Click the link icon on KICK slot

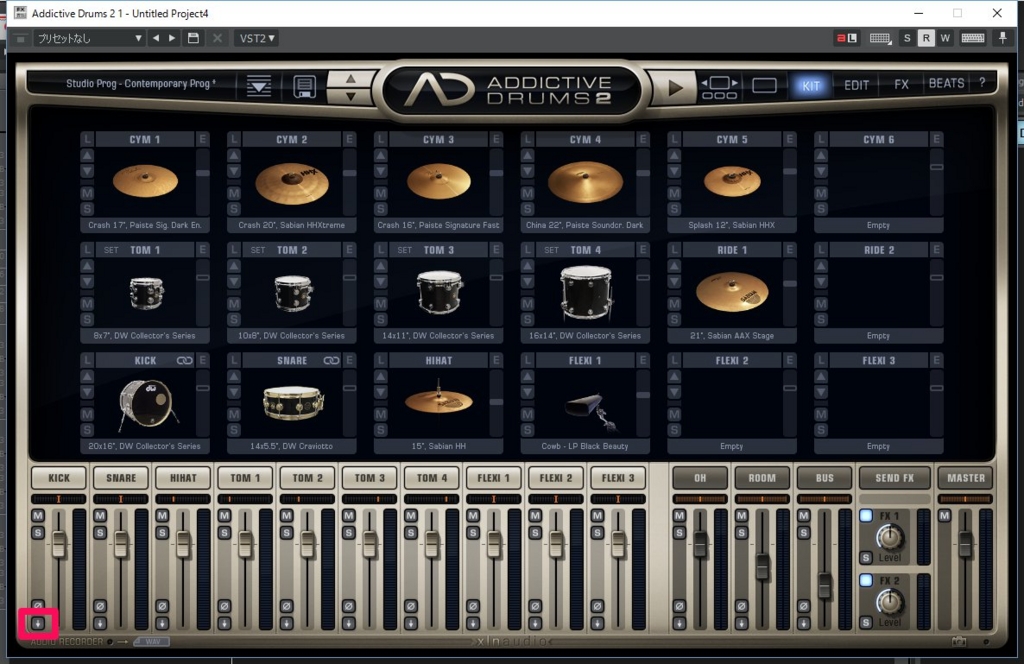(185, 360)
